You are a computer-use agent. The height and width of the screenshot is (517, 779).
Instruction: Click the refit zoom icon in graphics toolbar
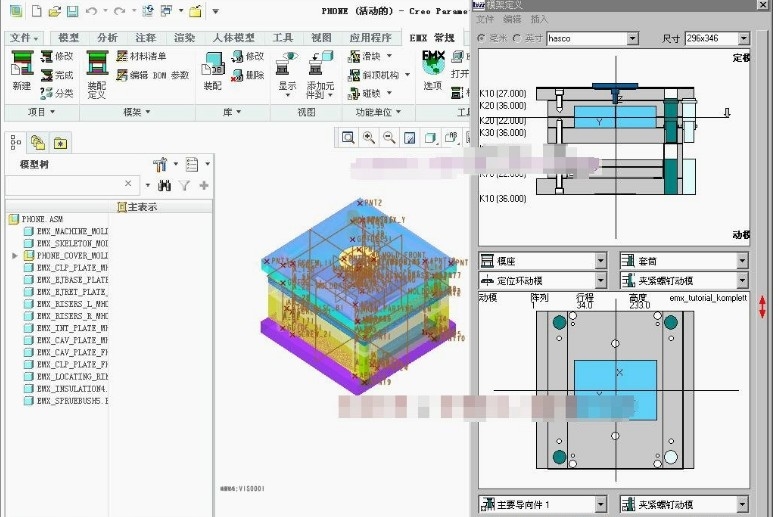pyautogui.click(x=348, y=138)
